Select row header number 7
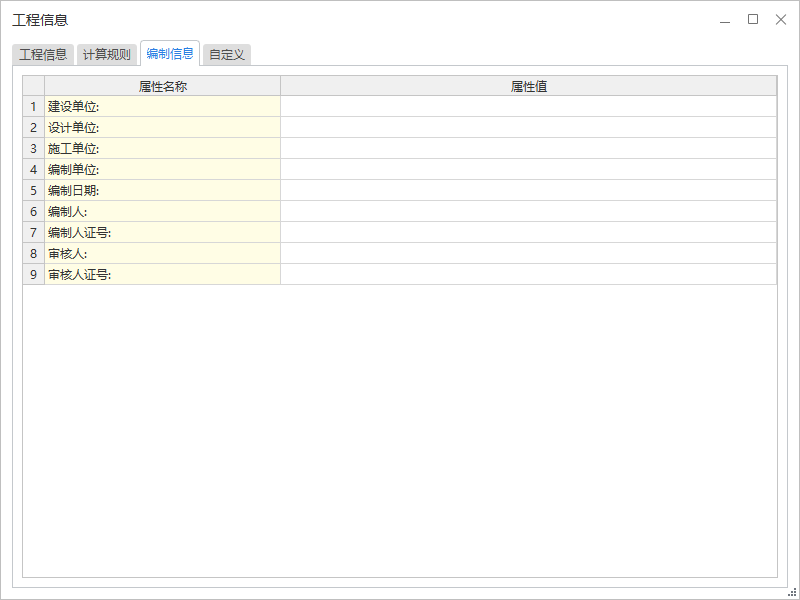The width and height of the screenshot is (800, 600). pos(34,232)
